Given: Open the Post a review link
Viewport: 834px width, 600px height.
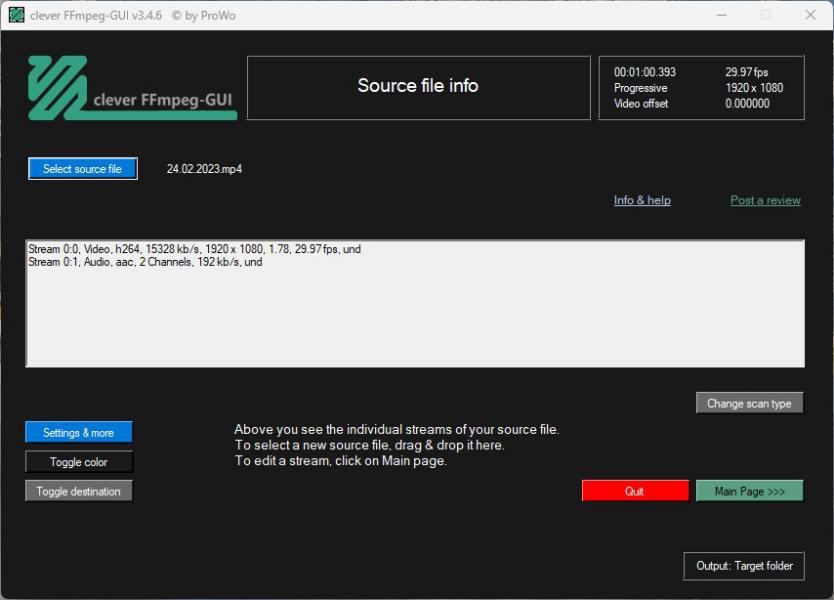Looking at the screenshot, I should 765,200.
